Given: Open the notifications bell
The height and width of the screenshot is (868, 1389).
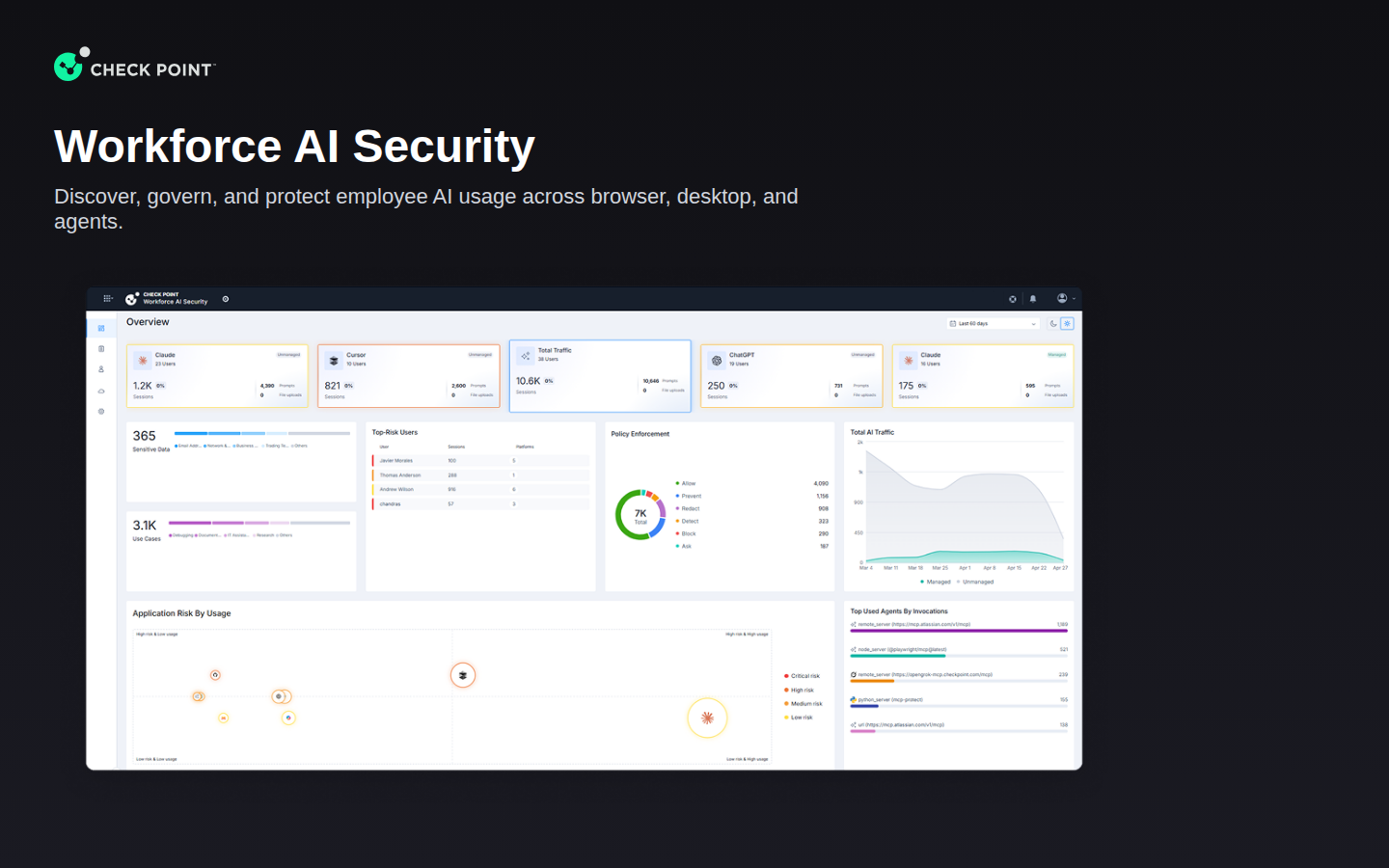Looking at the screenshot, I should 1033,299.
